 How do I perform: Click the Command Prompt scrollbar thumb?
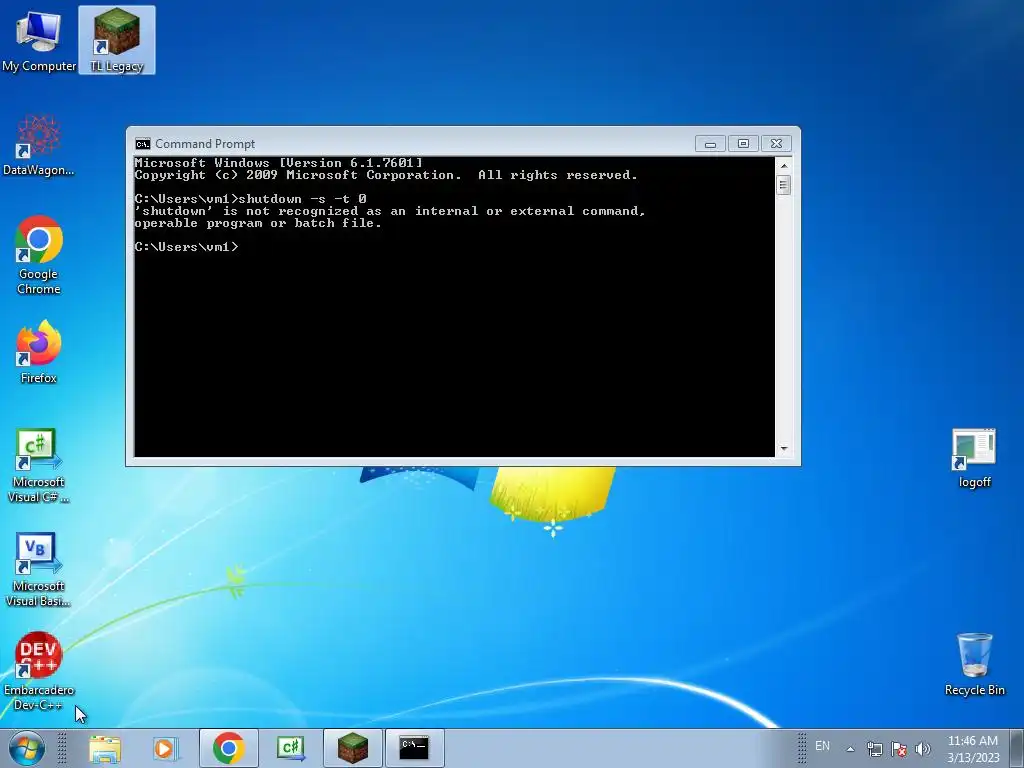(x=784, y=185)
